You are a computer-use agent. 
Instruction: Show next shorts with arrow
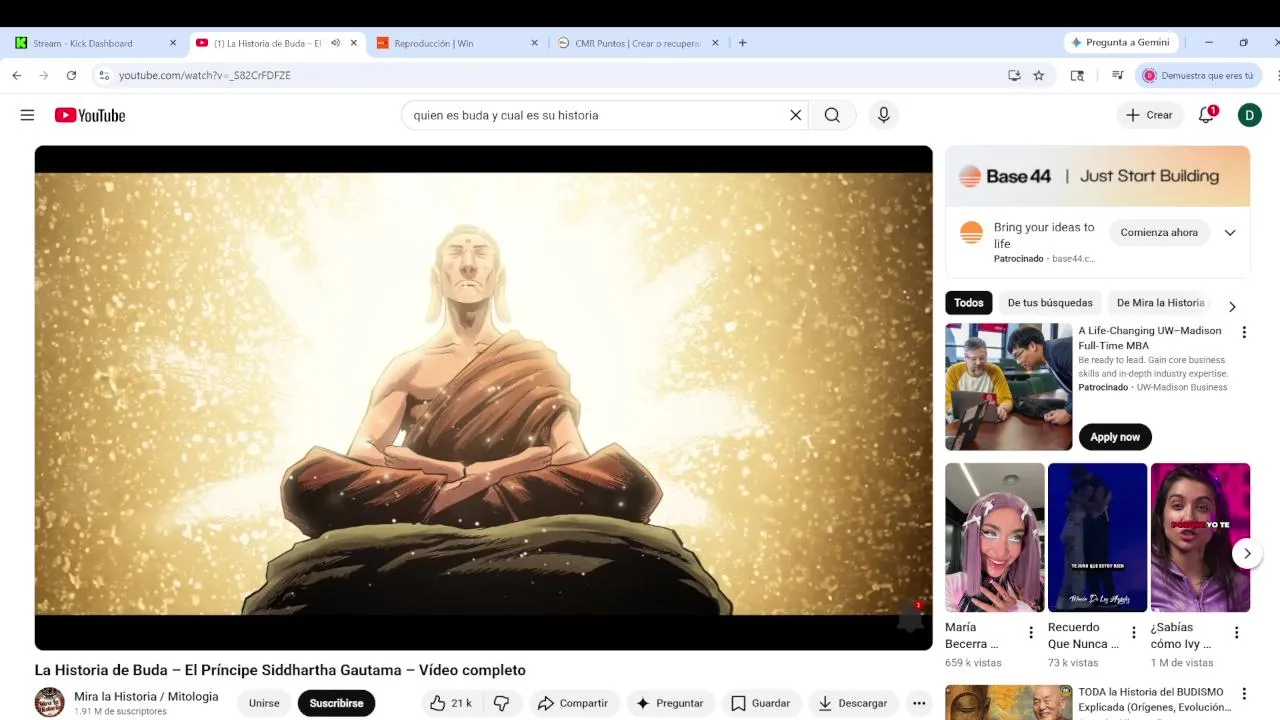point(1246,553)
